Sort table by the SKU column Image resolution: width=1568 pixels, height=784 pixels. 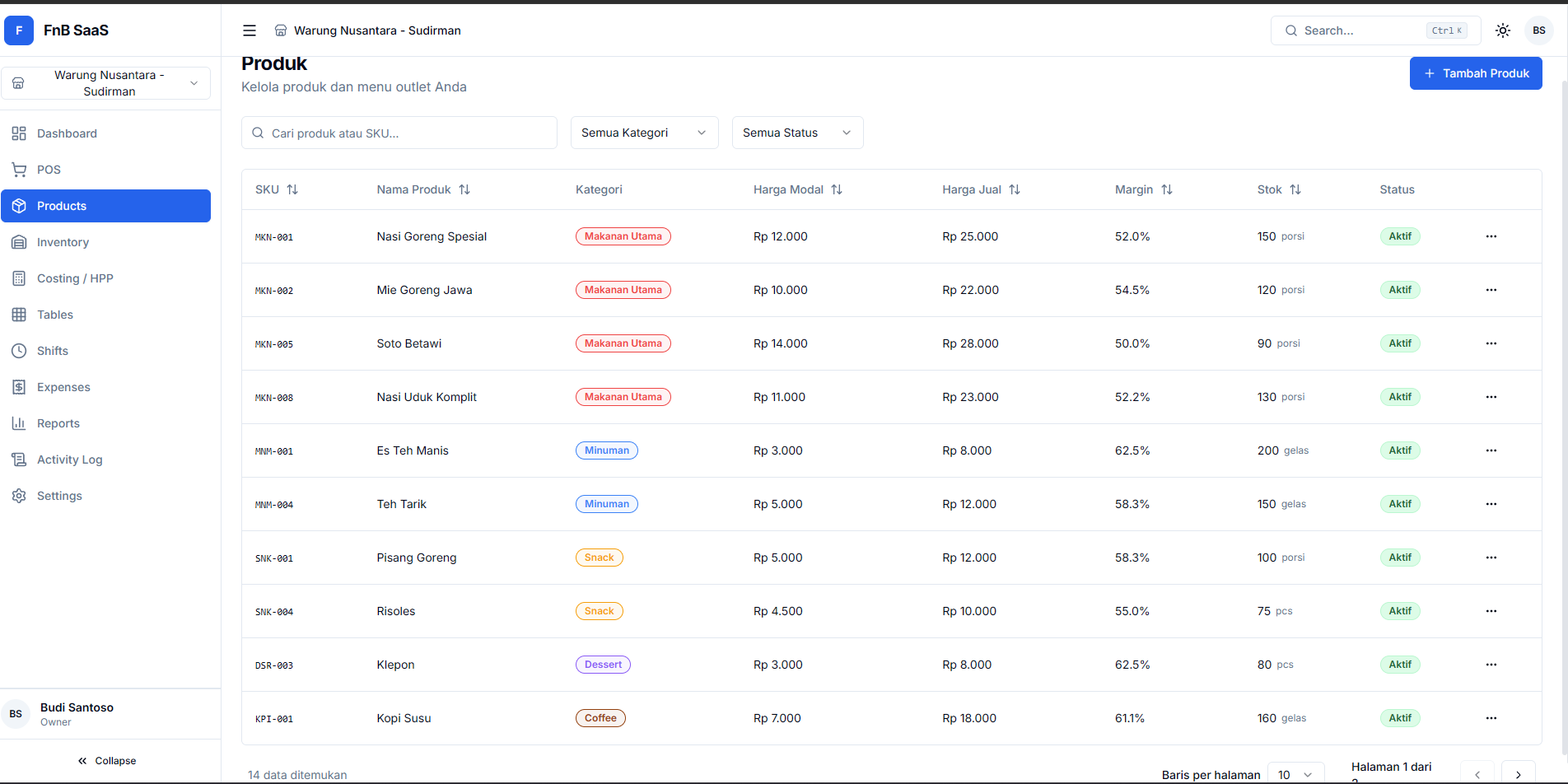point(277,189)
